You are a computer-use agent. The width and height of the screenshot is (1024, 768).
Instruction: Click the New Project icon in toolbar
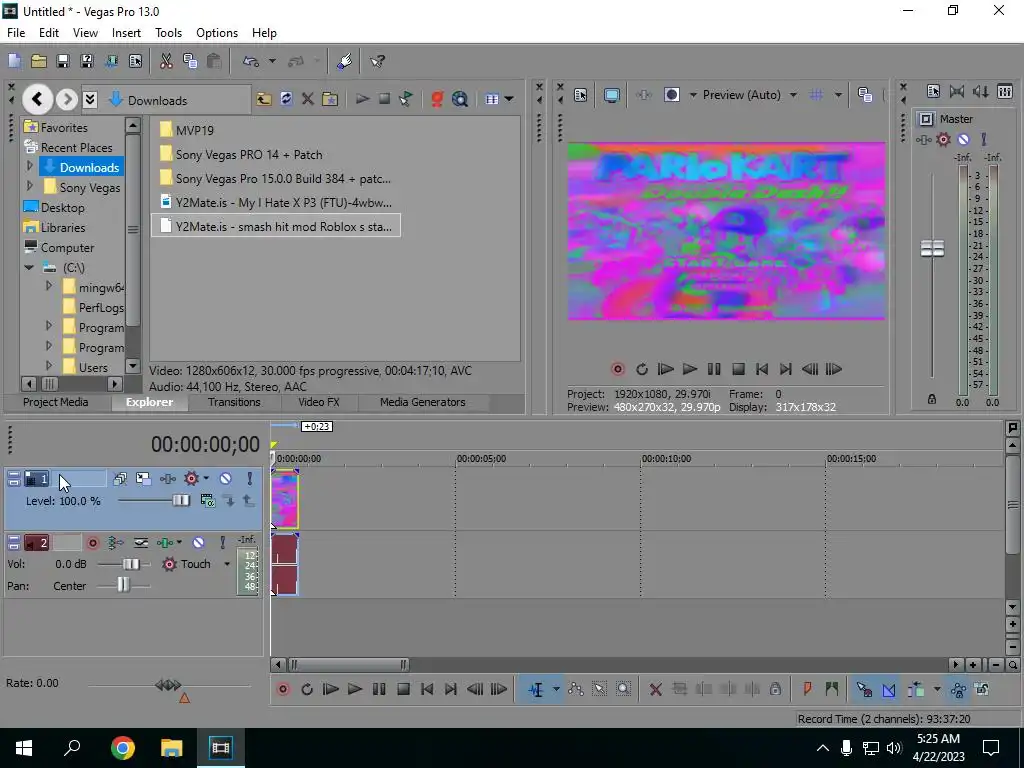pos(14,61)
